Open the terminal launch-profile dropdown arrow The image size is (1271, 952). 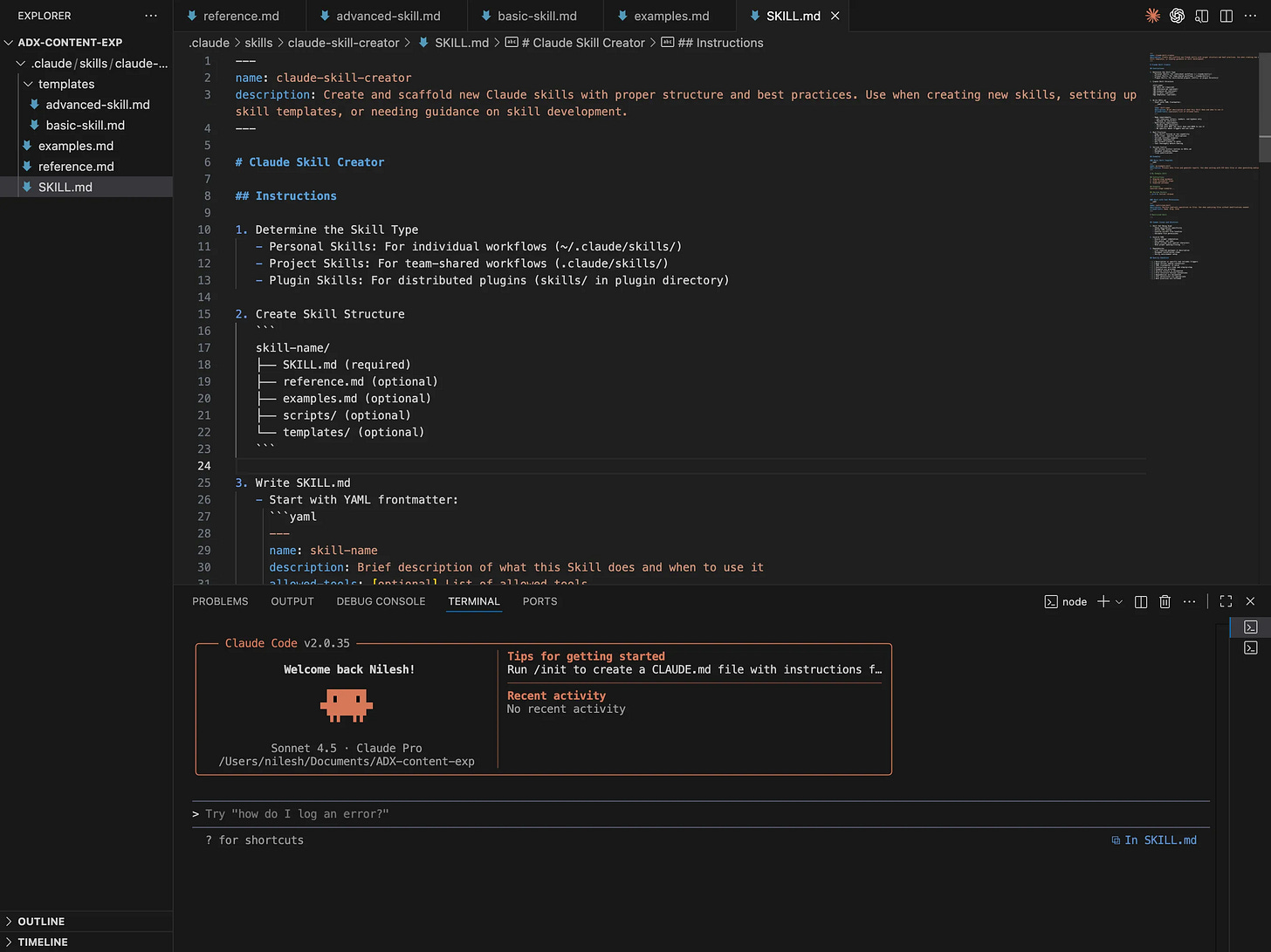pos(1119,601)
